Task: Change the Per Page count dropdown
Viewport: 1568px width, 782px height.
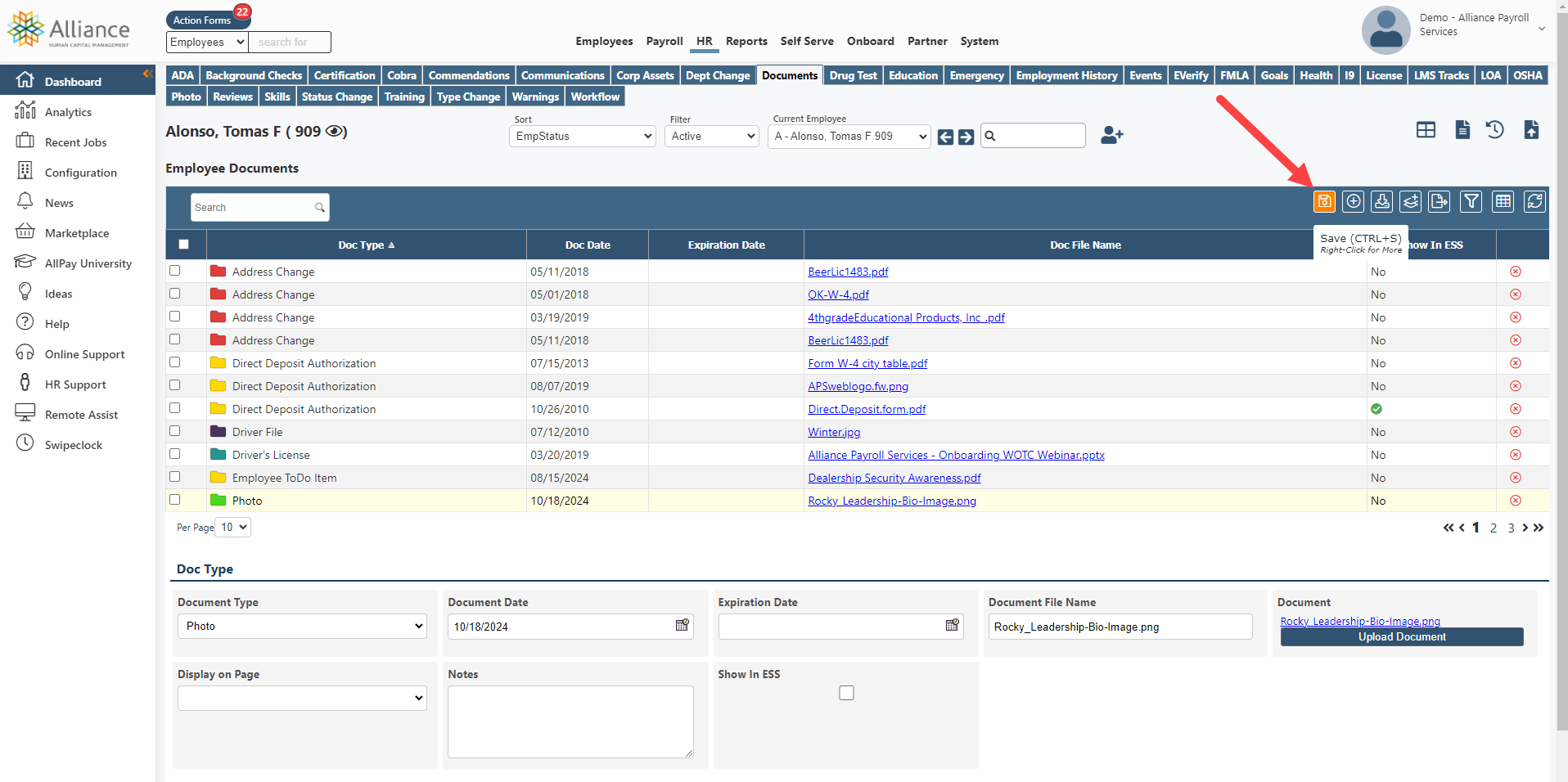Action: (232, 528)
